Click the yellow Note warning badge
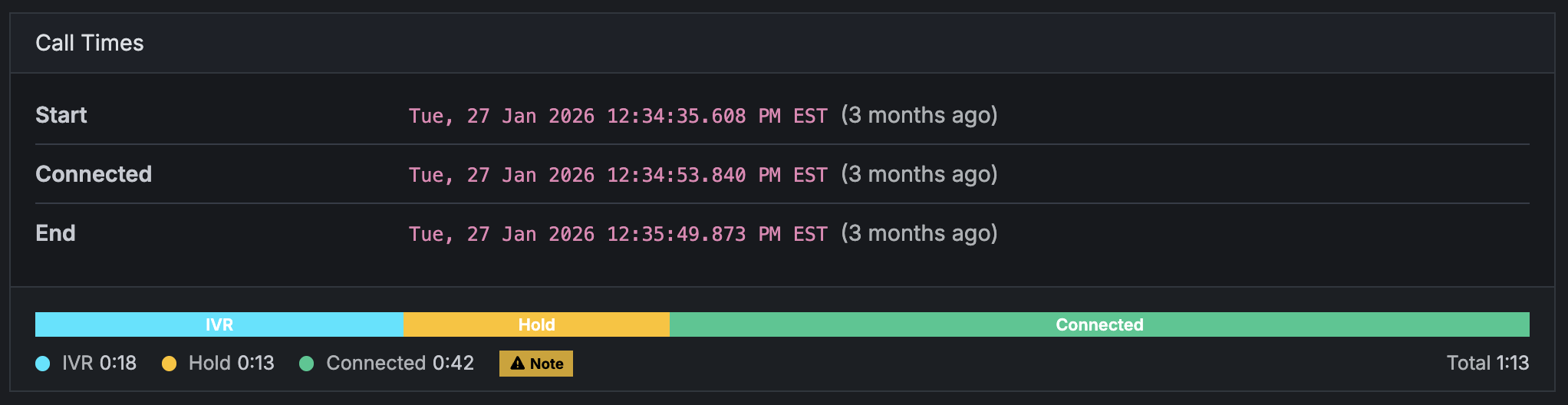 click(536, 364)
